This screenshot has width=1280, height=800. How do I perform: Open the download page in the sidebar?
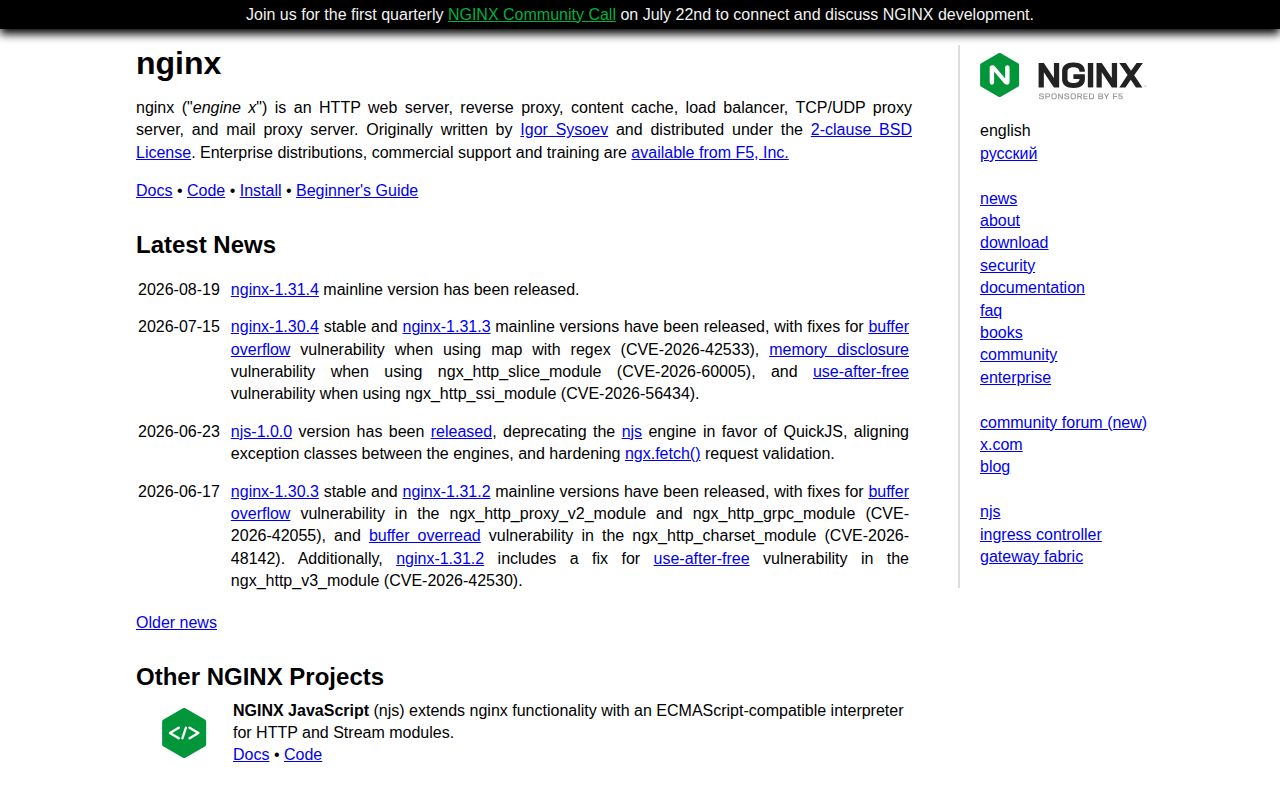(1014, 243)
